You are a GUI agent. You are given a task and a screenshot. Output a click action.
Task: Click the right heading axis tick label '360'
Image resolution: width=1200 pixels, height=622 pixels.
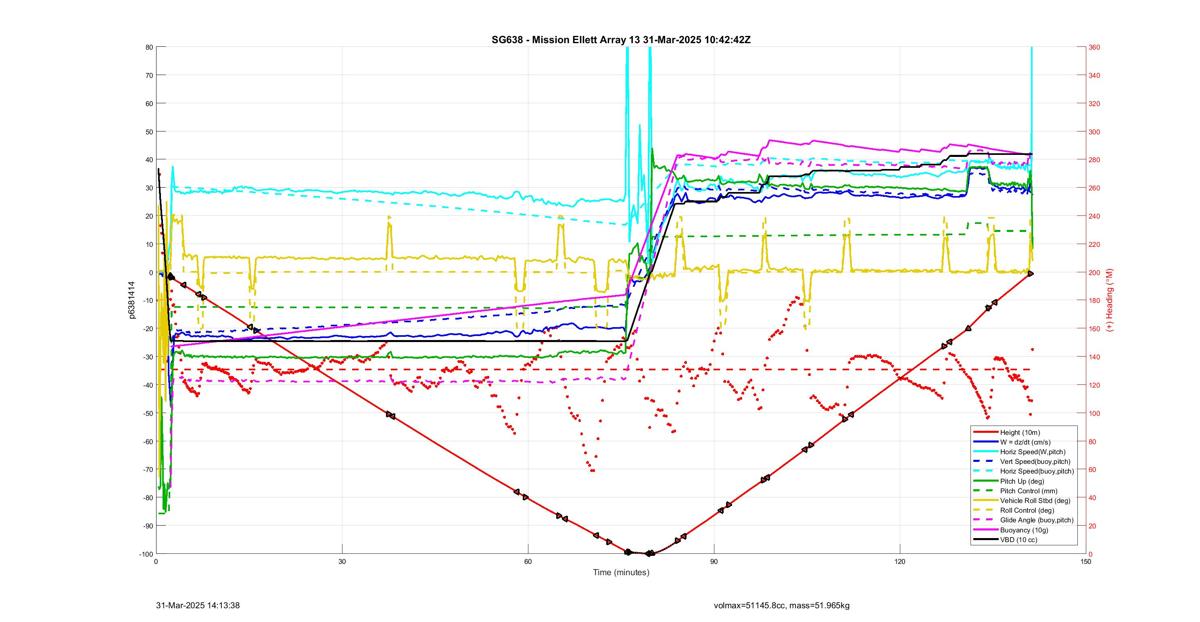coord(1095,47)
